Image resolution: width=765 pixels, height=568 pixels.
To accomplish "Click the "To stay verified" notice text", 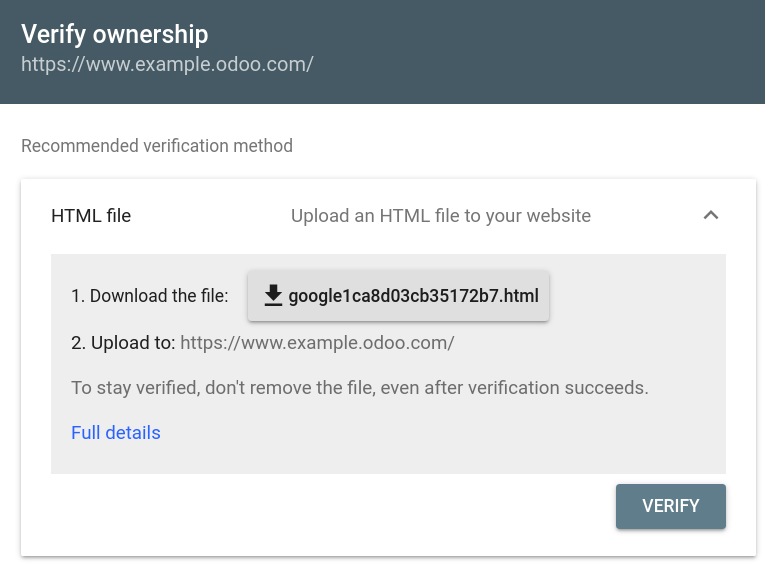I will pyautogui.click(x=360, y=388).
